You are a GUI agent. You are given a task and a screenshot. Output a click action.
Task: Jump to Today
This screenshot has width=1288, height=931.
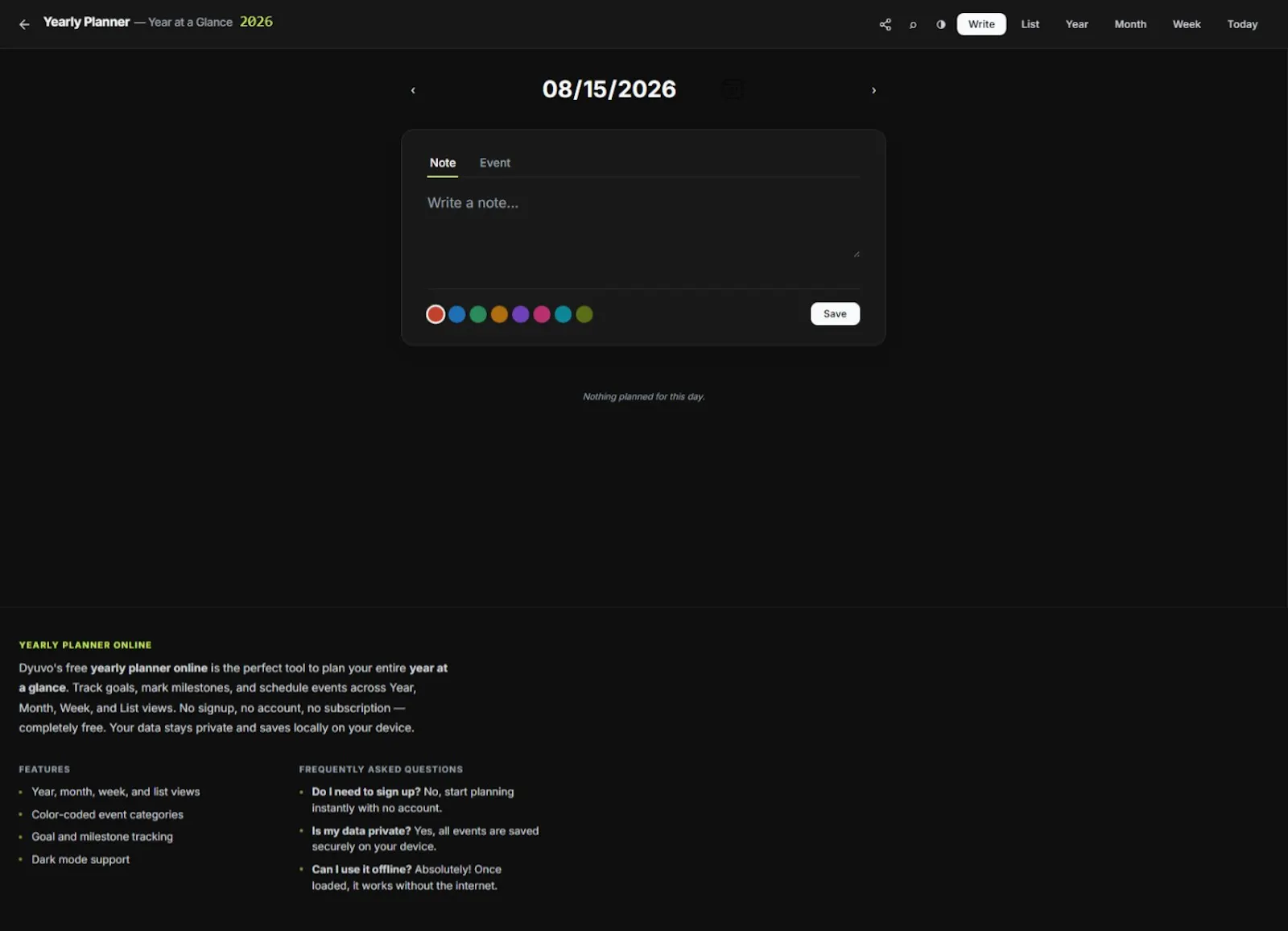click(1242, 24)
